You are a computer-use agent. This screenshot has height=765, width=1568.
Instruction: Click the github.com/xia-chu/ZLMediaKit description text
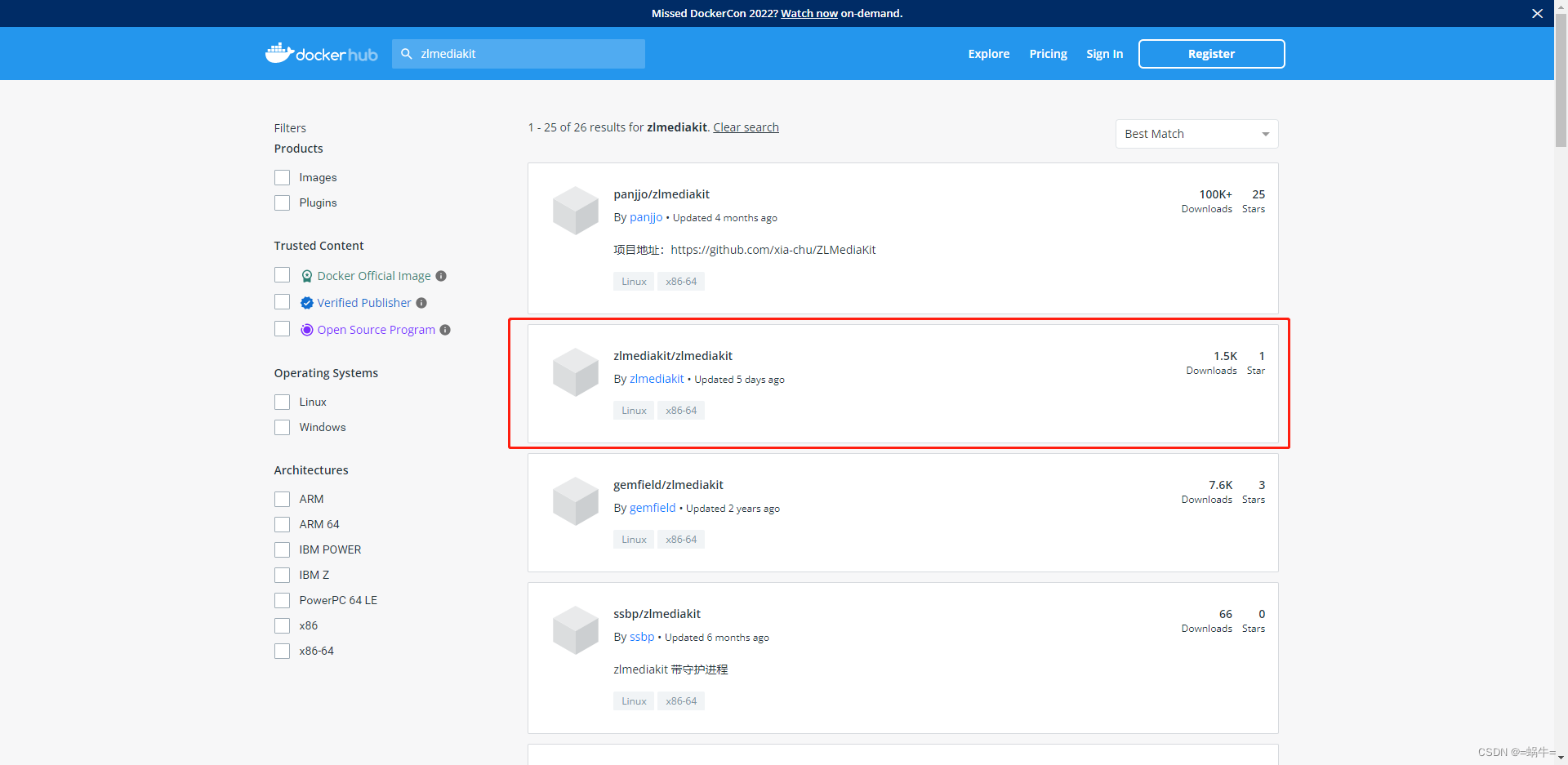coord(773,250)
